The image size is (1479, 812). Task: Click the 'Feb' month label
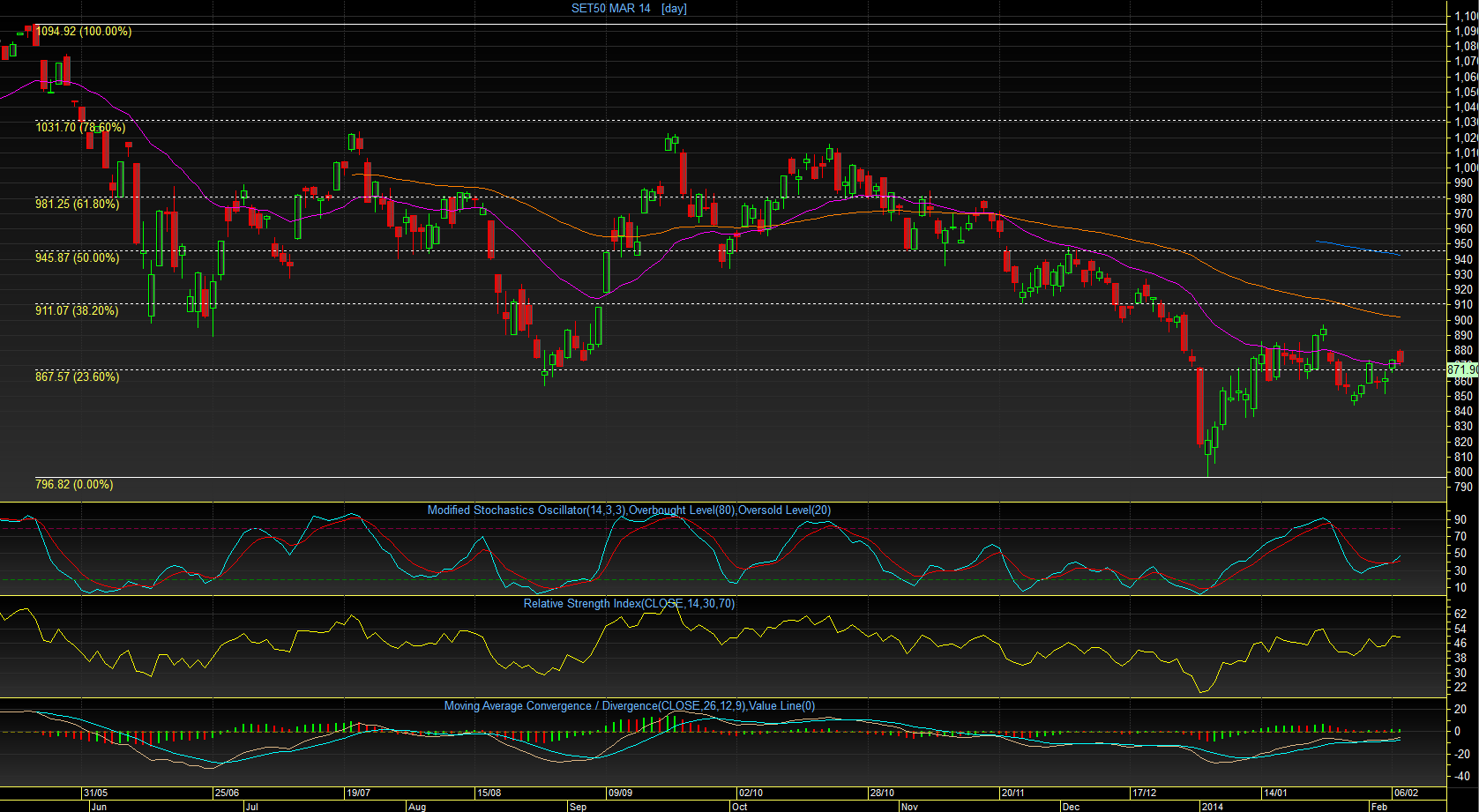[1378, 807]
